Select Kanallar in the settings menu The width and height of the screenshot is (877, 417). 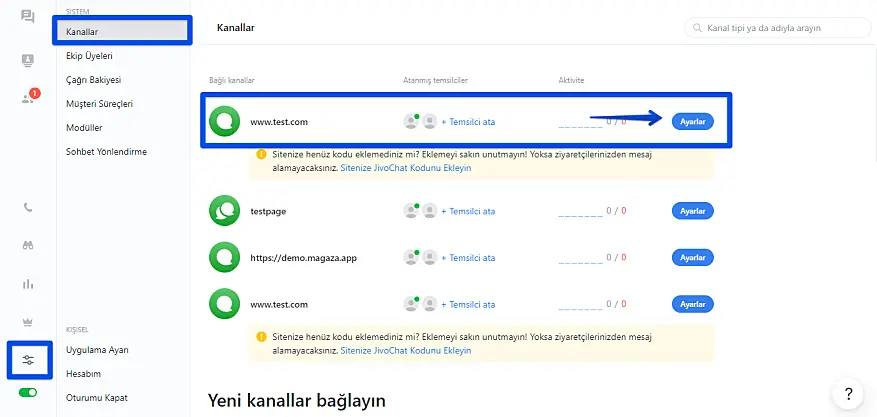pyautogui.click(x=122, y=31)
